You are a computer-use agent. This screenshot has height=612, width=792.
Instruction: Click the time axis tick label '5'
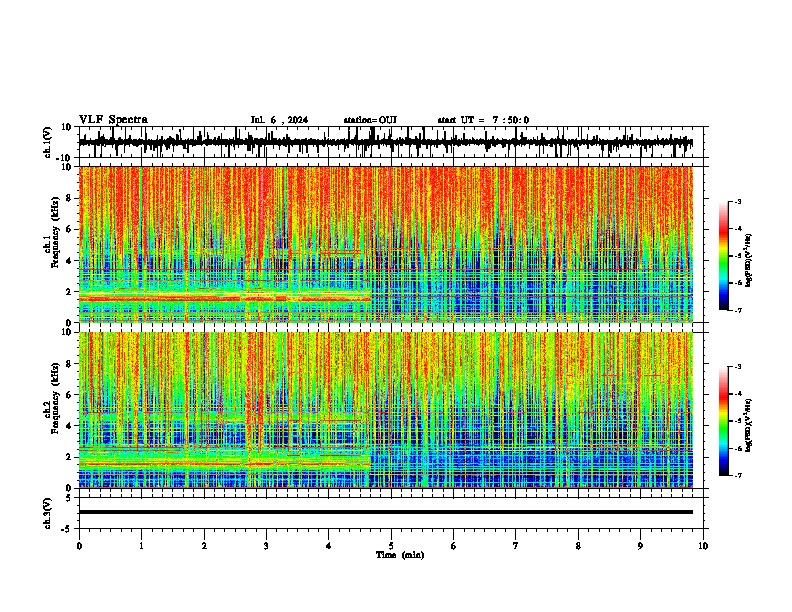[391, 546]
